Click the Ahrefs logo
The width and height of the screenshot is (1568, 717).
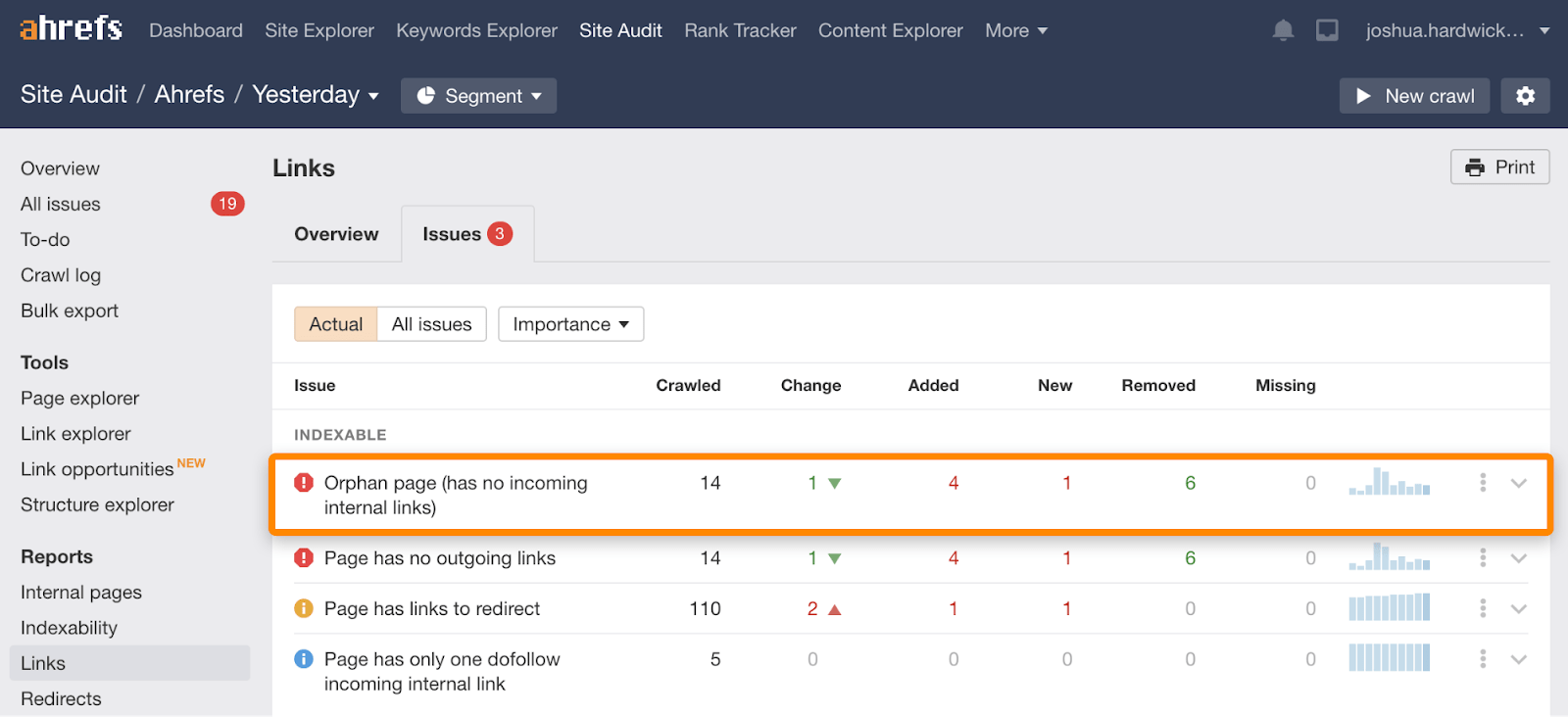pyautogui.click(x=72, y=28)
